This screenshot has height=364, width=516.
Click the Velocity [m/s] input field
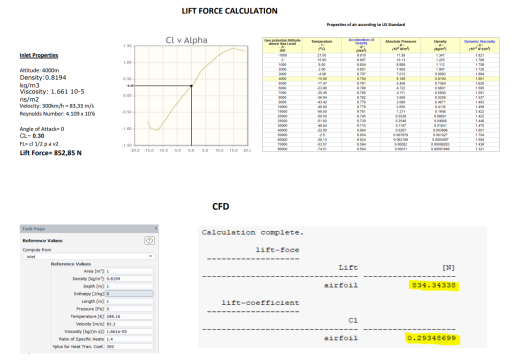pyautogui.click(x=129, y=324)
